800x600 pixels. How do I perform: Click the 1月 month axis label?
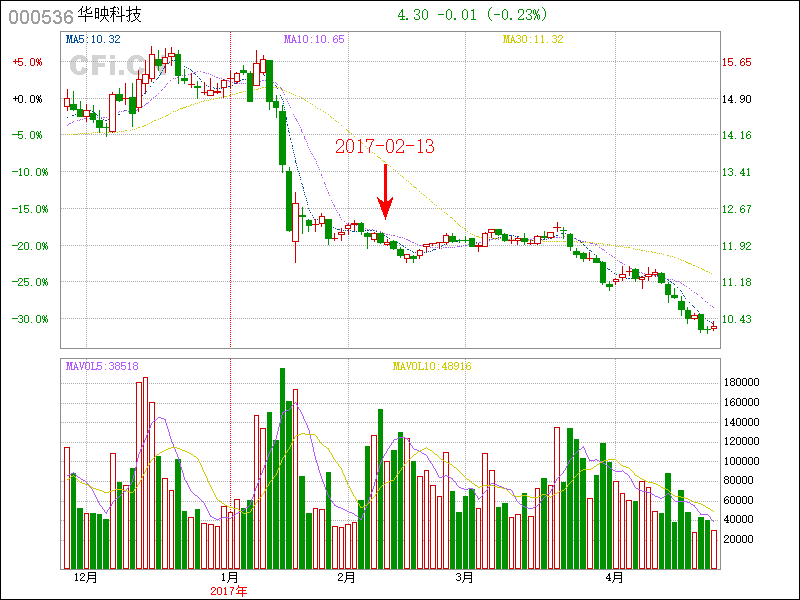point(230,577)
